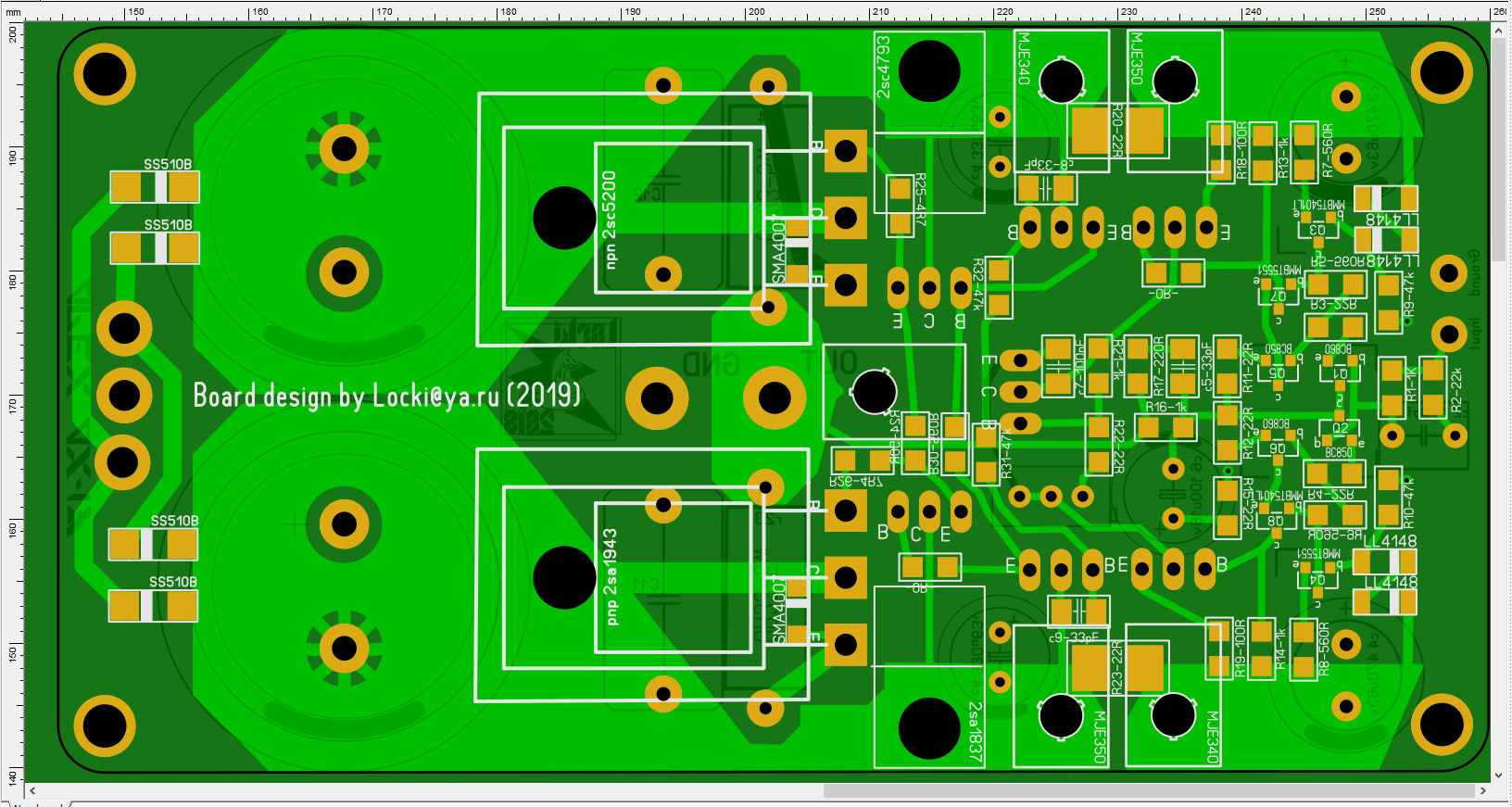Click the R18-100R resistor label

tap(1242, 151)
